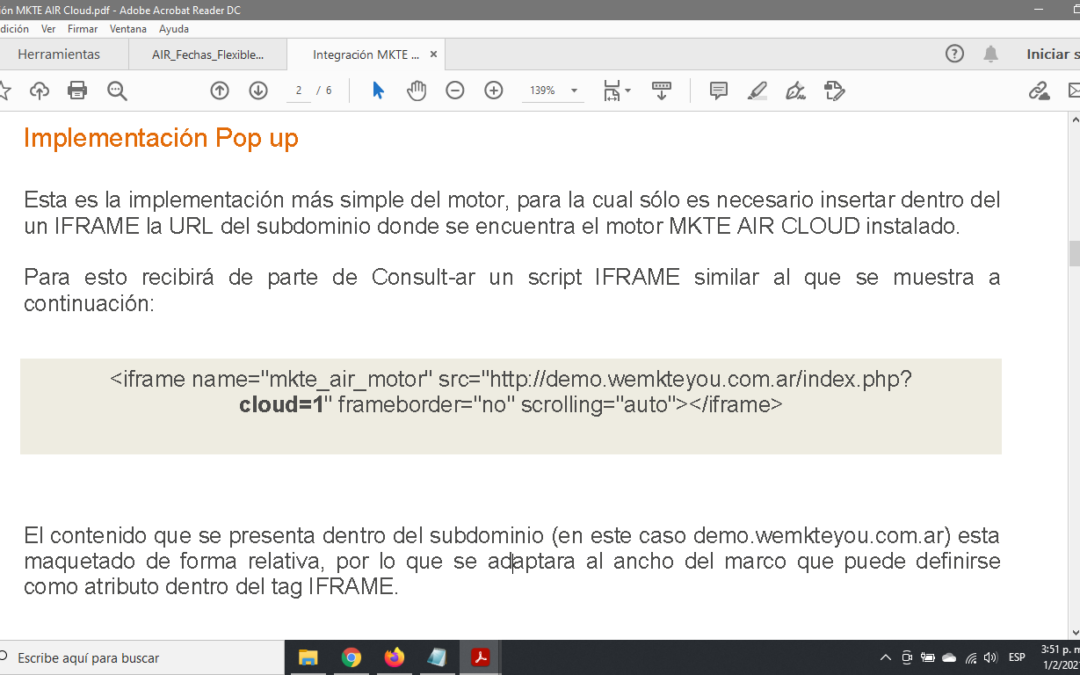Select the highlight text tool
Viewport: 1080px width, 675px height.
pyautogui.click(x=757, y=90)
